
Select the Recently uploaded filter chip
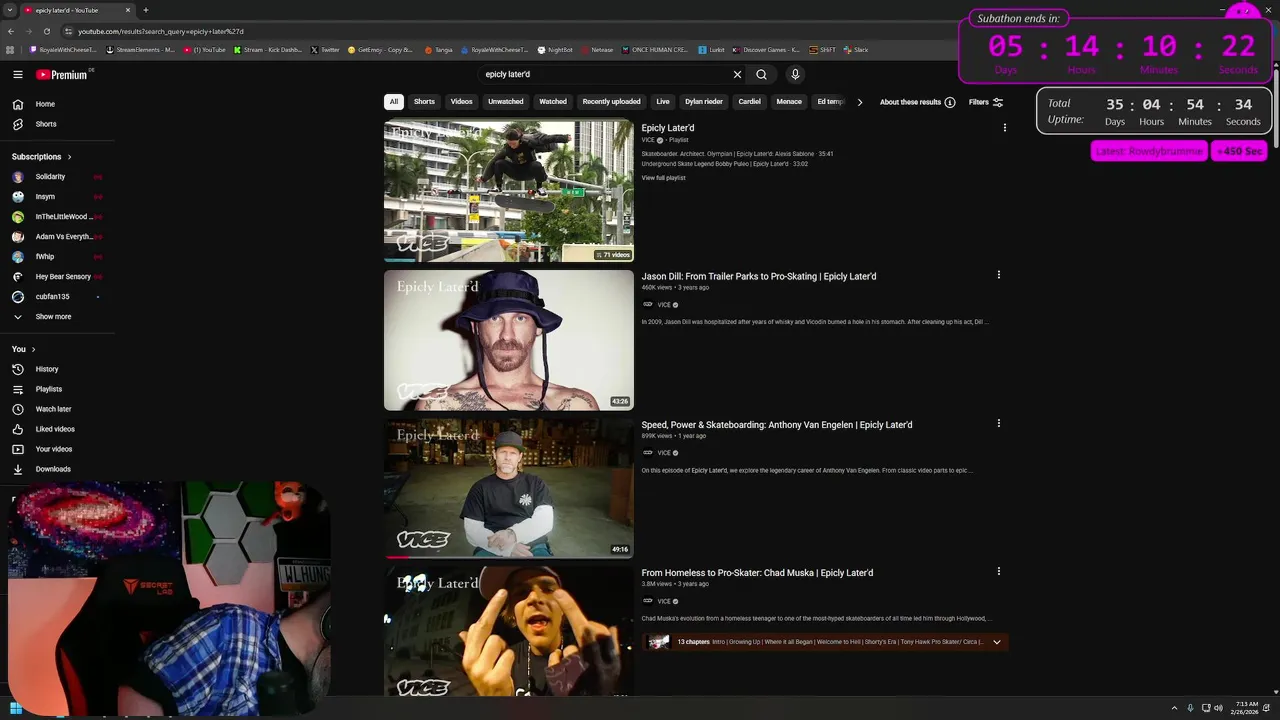(611, 102)
